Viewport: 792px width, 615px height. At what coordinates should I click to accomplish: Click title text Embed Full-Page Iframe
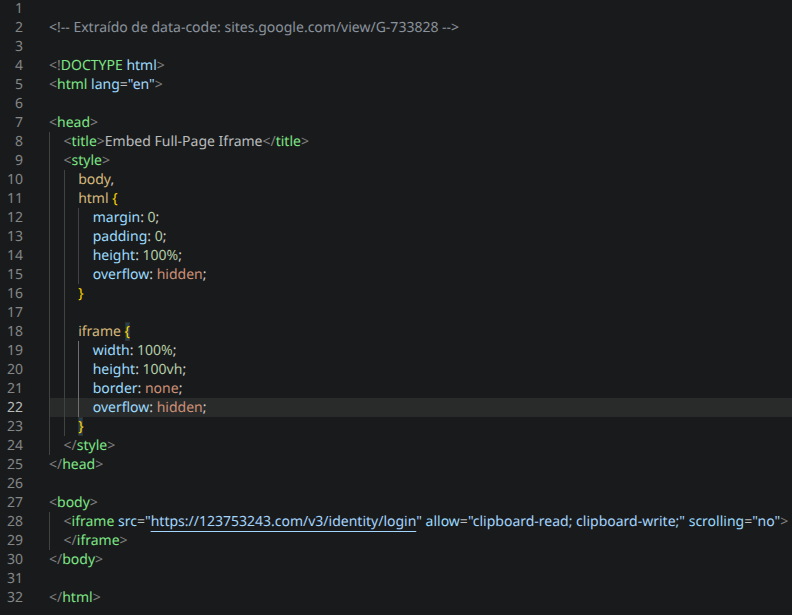point(183,141)
